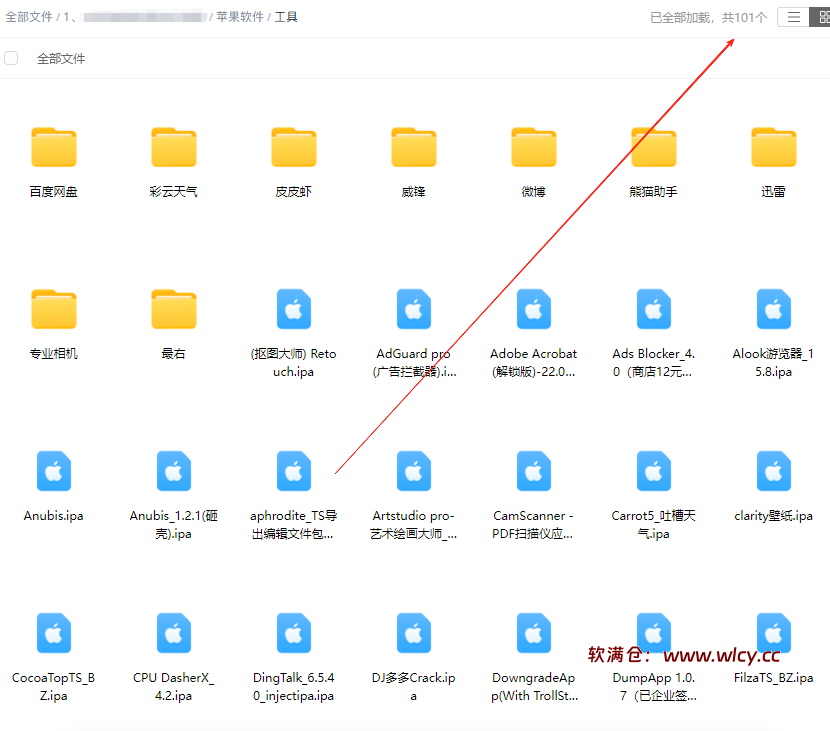The image size is (830, 731).
Task: Click the clarity壁纸.ipa file name
Action: coord(773,516)
